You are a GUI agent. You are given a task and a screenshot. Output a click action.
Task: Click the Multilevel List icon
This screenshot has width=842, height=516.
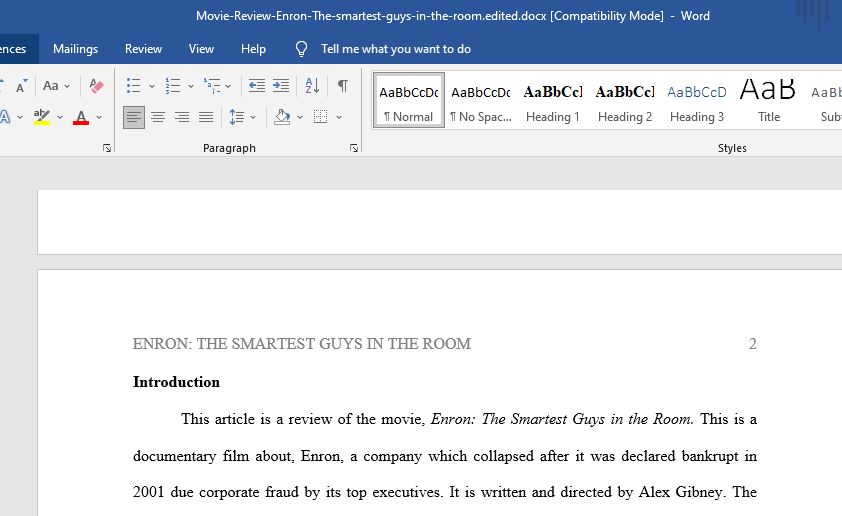(212, 85)
